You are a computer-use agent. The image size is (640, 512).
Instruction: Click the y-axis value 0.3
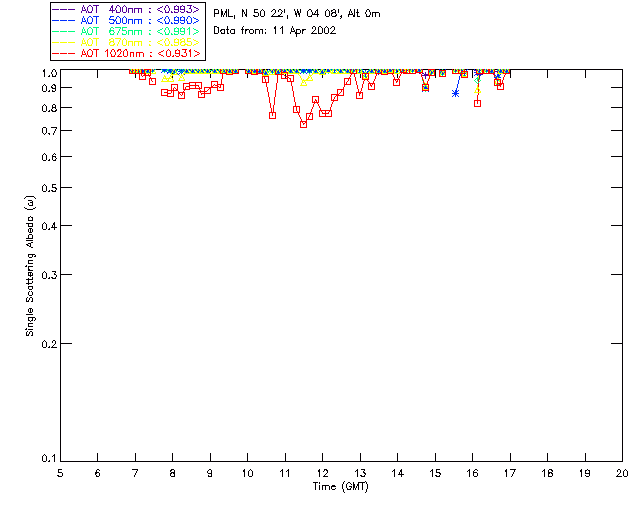tap(49, 275)
